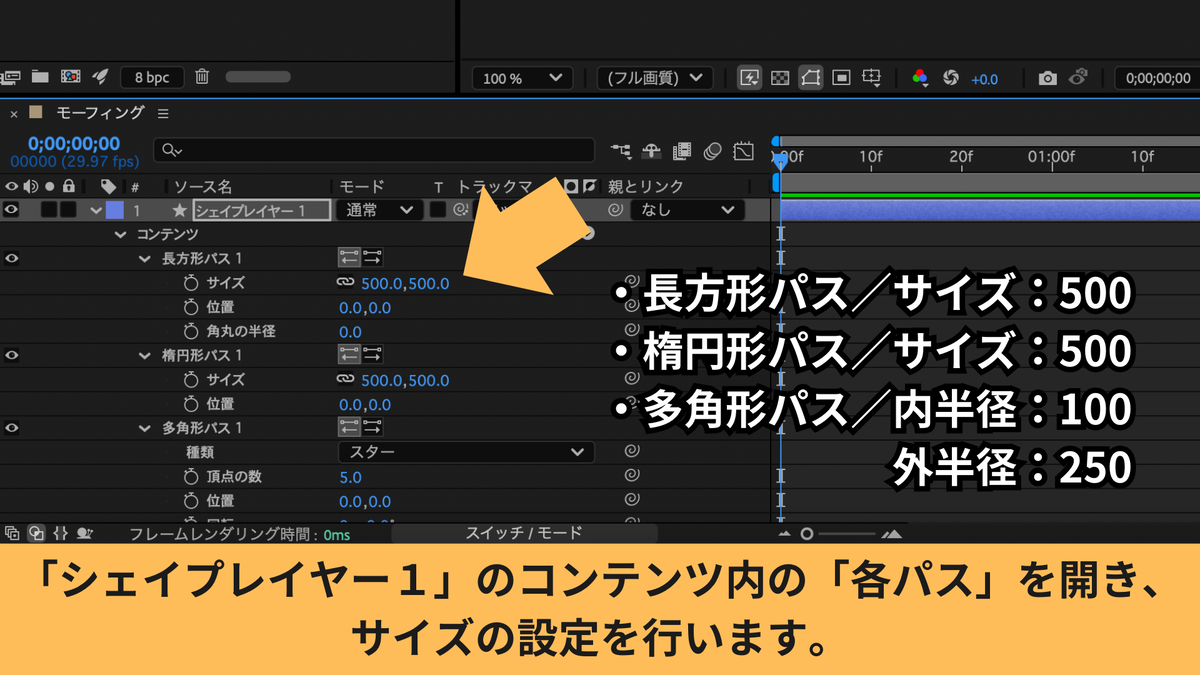Toggle stopwatch for 楕円形パス 1 サイズ
The width and height of the screenshot is (1200, 675).
click(192, 380)
